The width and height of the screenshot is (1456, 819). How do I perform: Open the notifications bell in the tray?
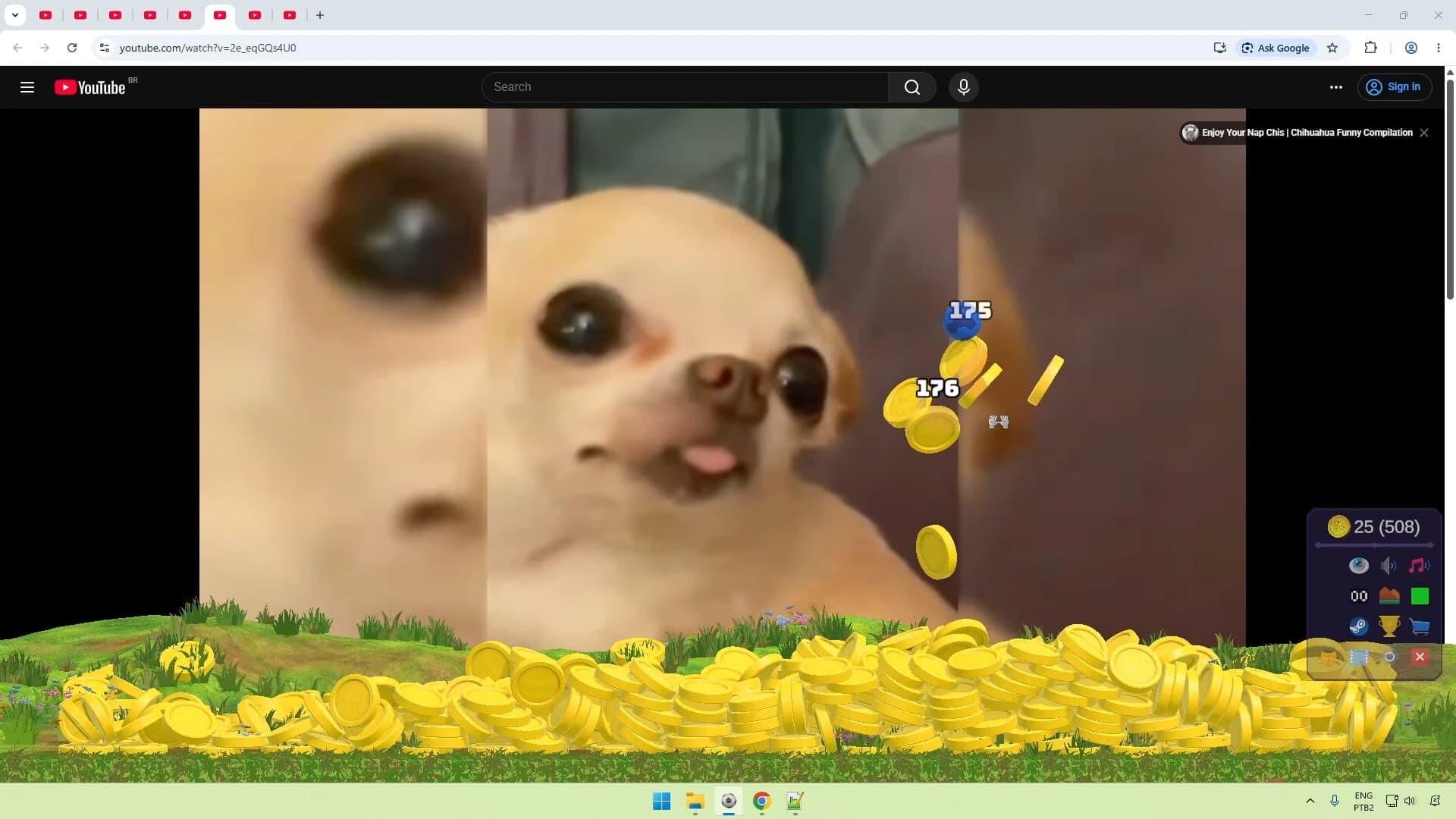(1435, 801)
